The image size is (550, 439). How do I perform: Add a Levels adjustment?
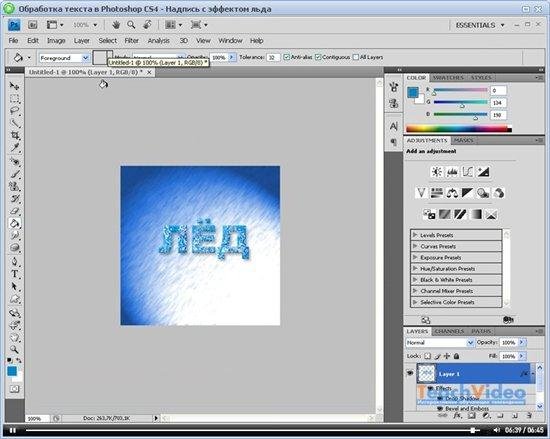point(452,172)
